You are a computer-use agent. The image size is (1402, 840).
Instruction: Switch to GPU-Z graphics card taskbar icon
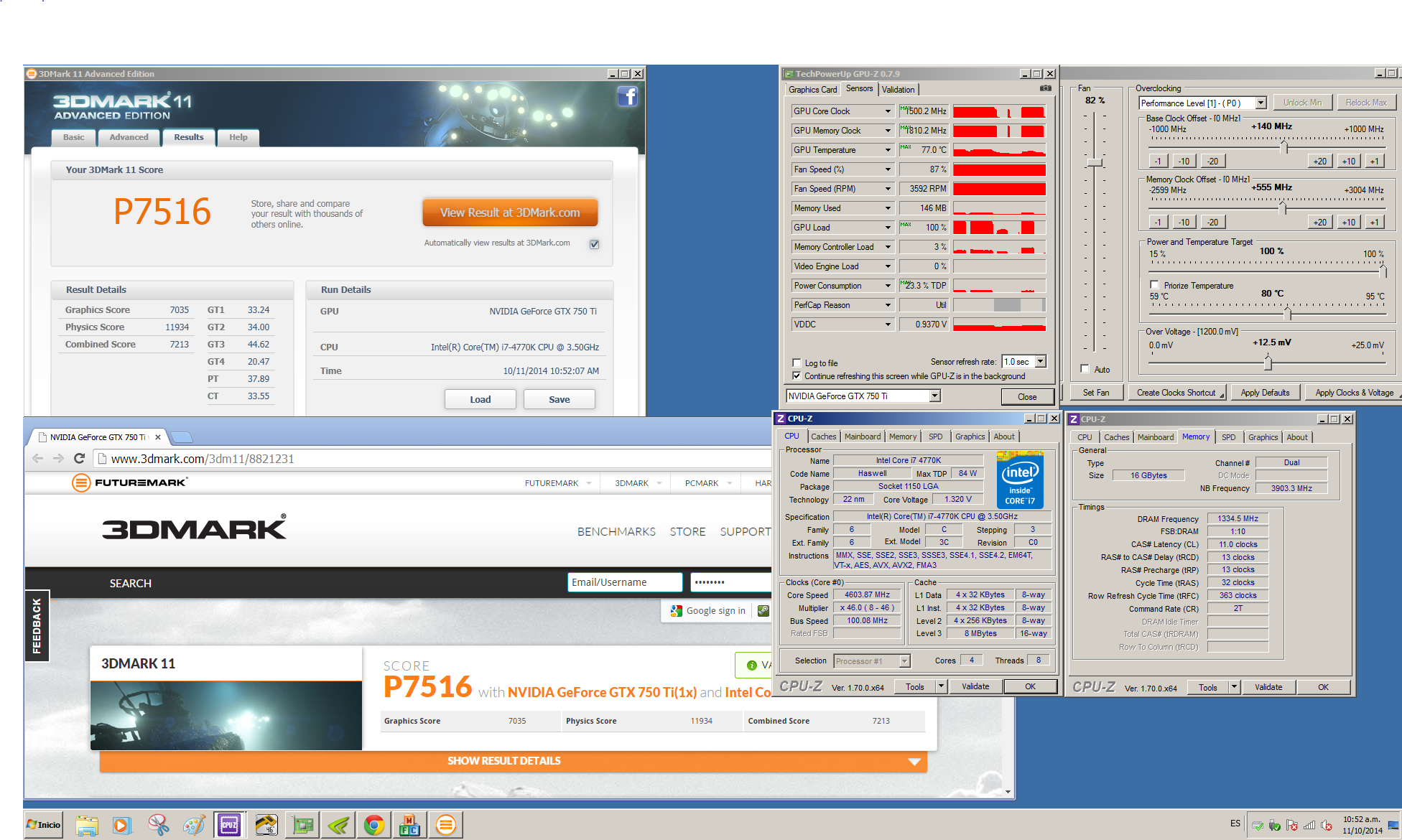(x=302, y=825)
